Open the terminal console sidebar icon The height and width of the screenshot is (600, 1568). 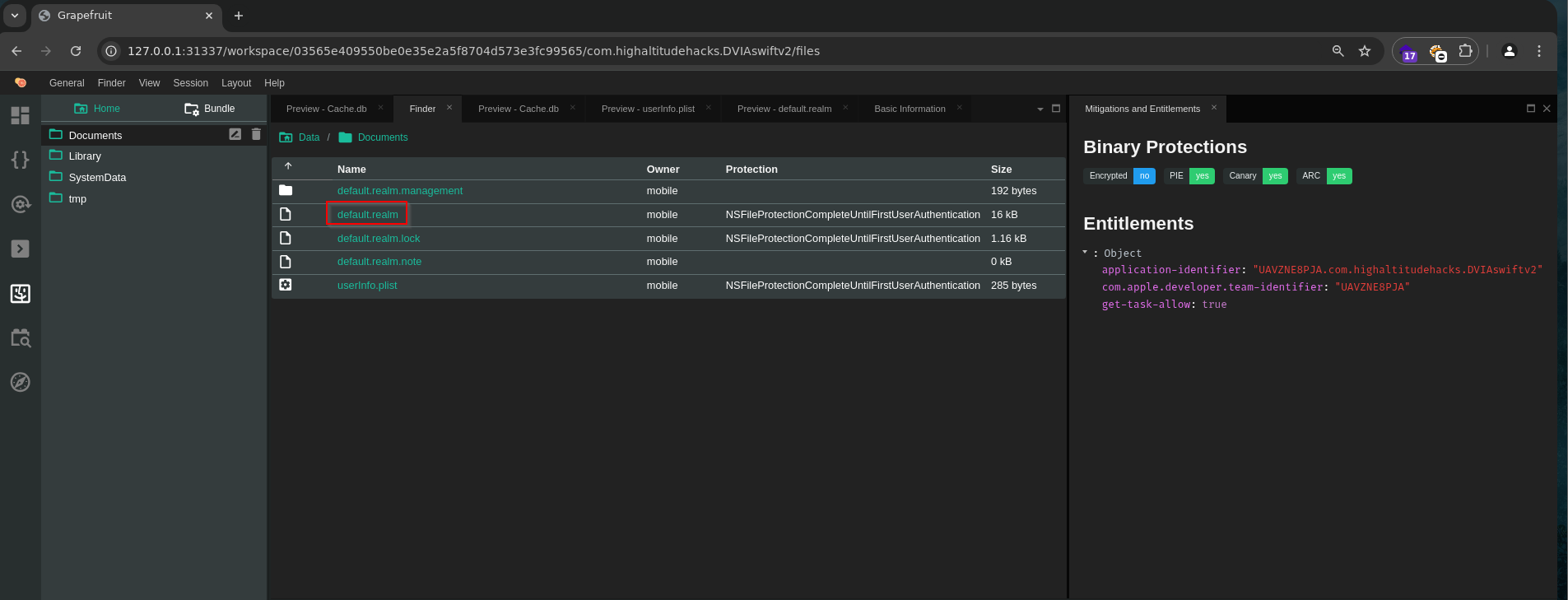(21, 249)
